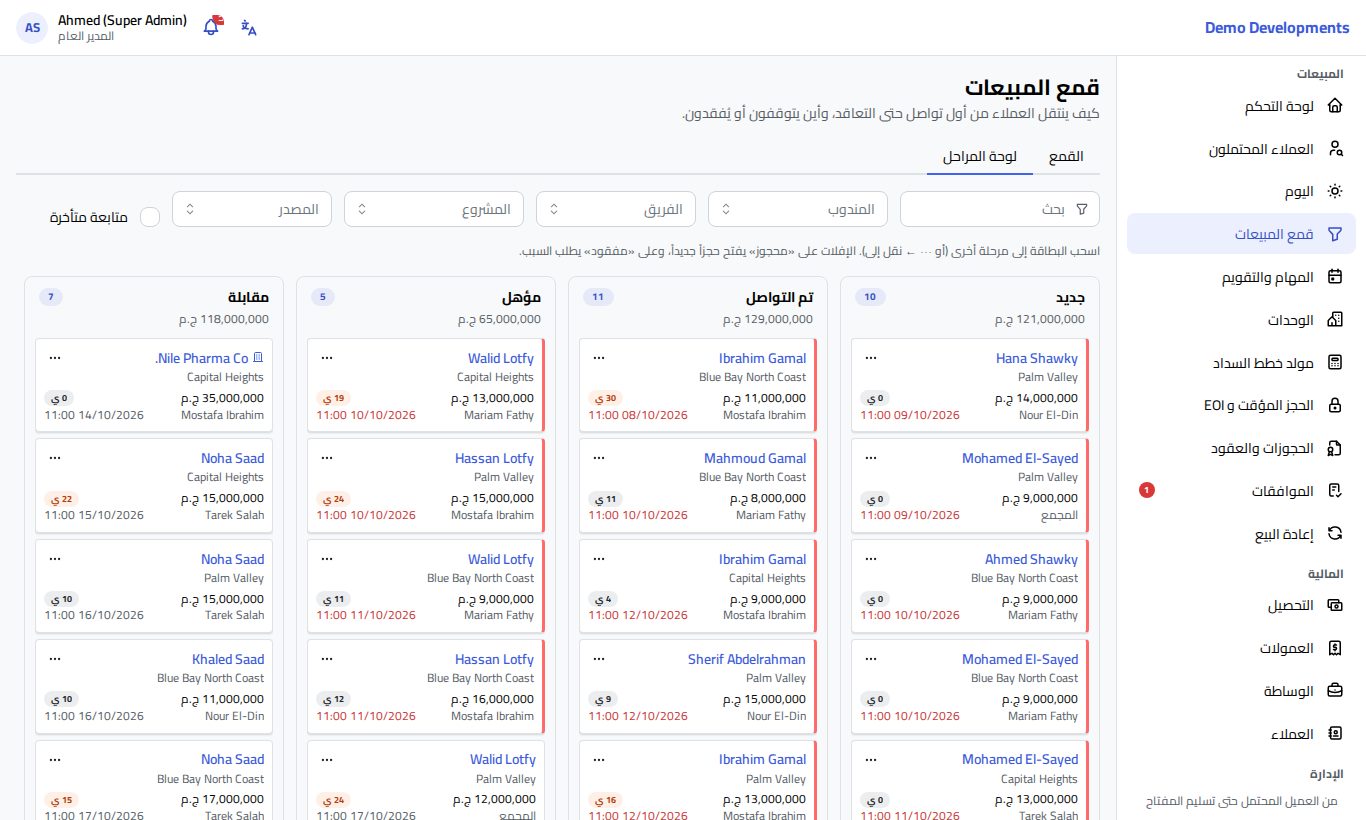The height and width of the screenshot is (820, 1366).
Task: Click the 30 days badge on Ibrahim Gamal card
Action: tap(605, 397)
